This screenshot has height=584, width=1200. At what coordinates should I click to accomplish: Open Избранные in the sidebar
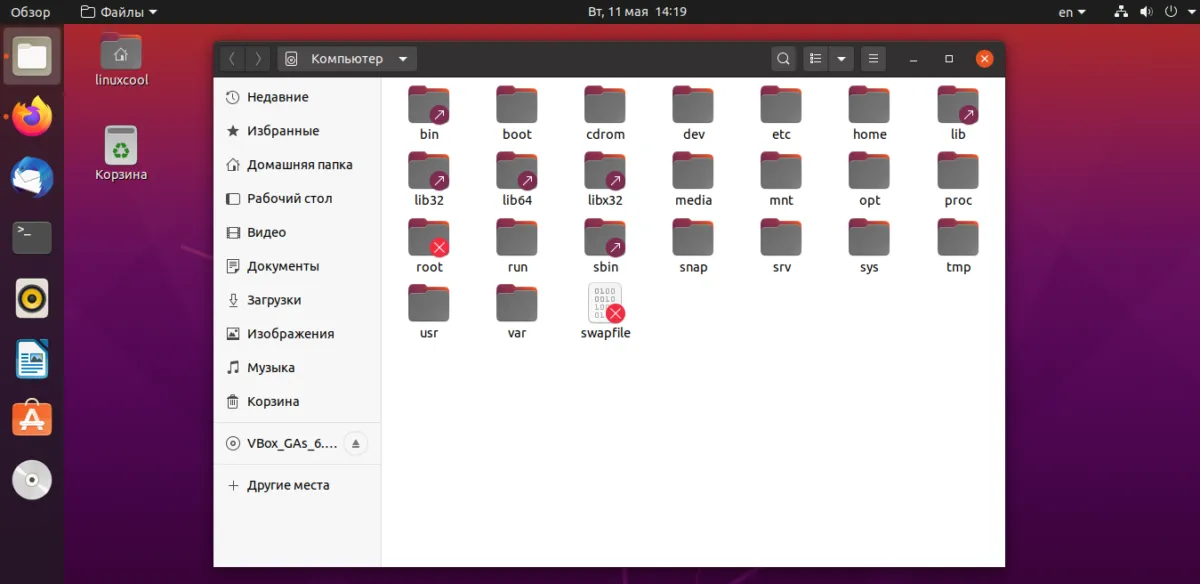297,131
